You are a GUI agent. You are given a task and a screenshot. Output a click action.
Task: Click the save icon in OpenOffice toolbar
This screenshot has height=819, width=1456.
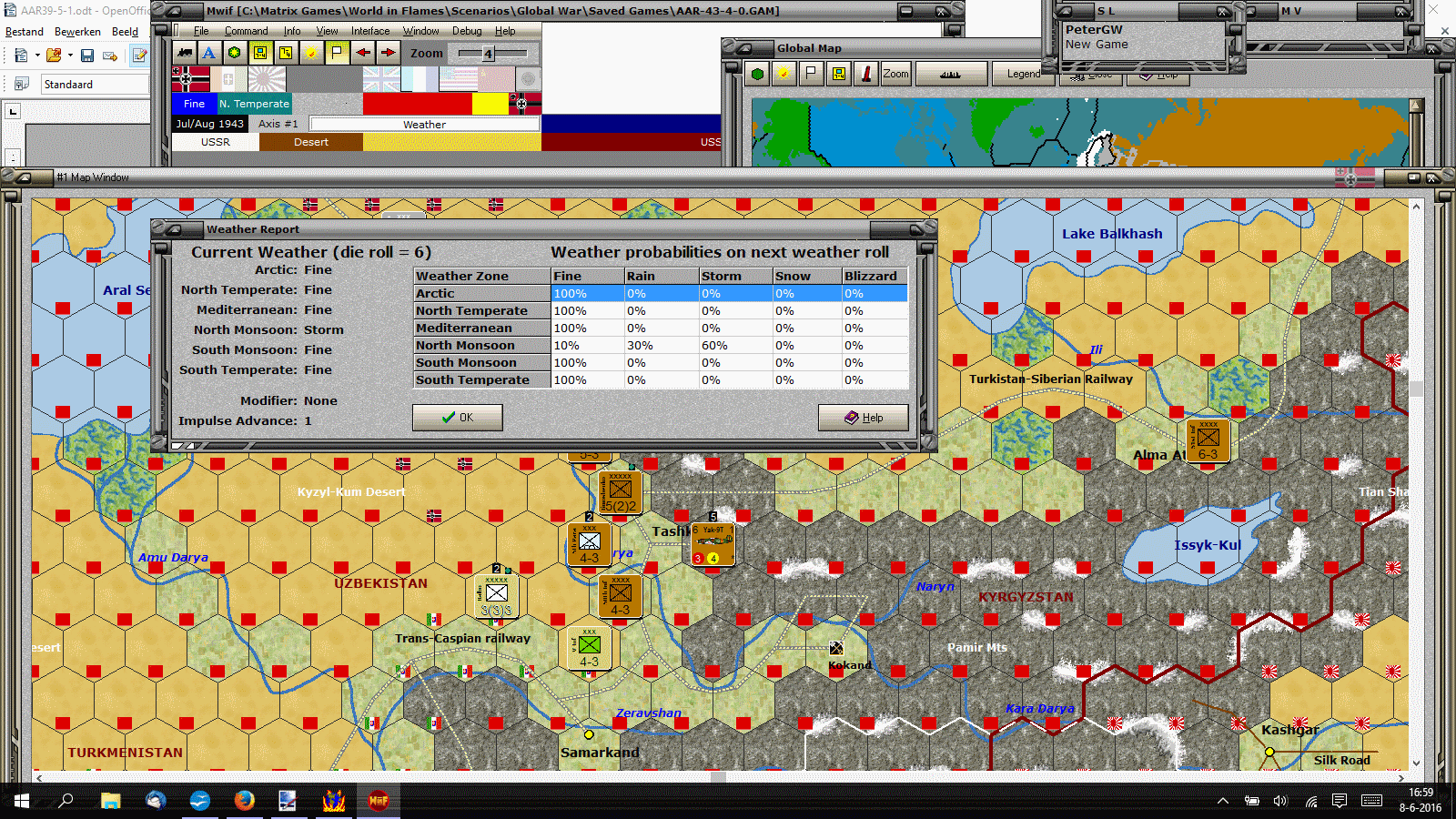coord(87,56)
